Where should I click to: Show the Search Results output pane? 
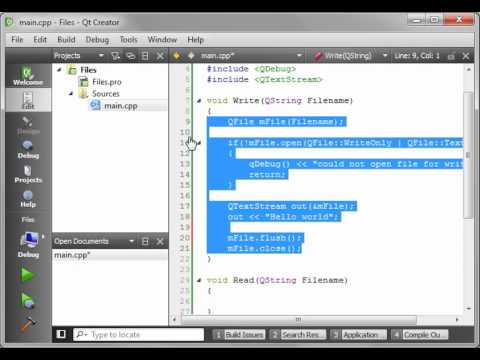[x=298, y=334]
